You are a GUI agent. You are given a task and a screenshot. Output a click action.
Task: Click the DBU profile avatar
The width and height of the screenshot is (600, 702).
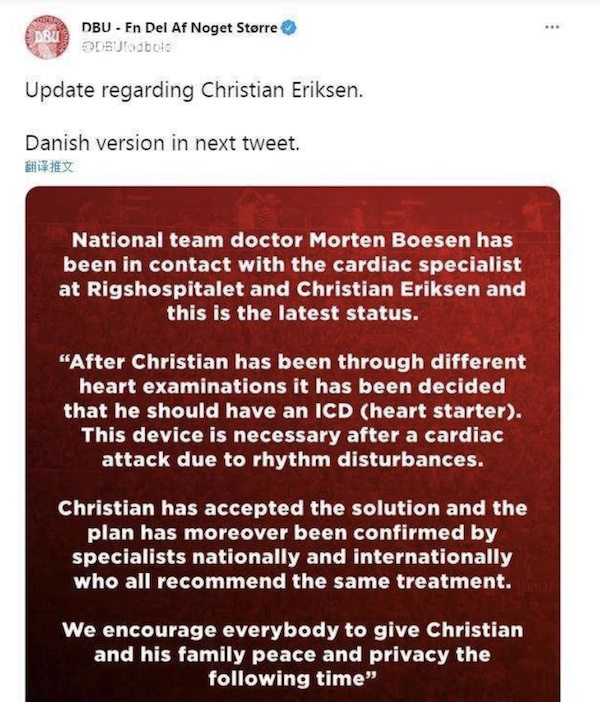[x=47, y=37]
